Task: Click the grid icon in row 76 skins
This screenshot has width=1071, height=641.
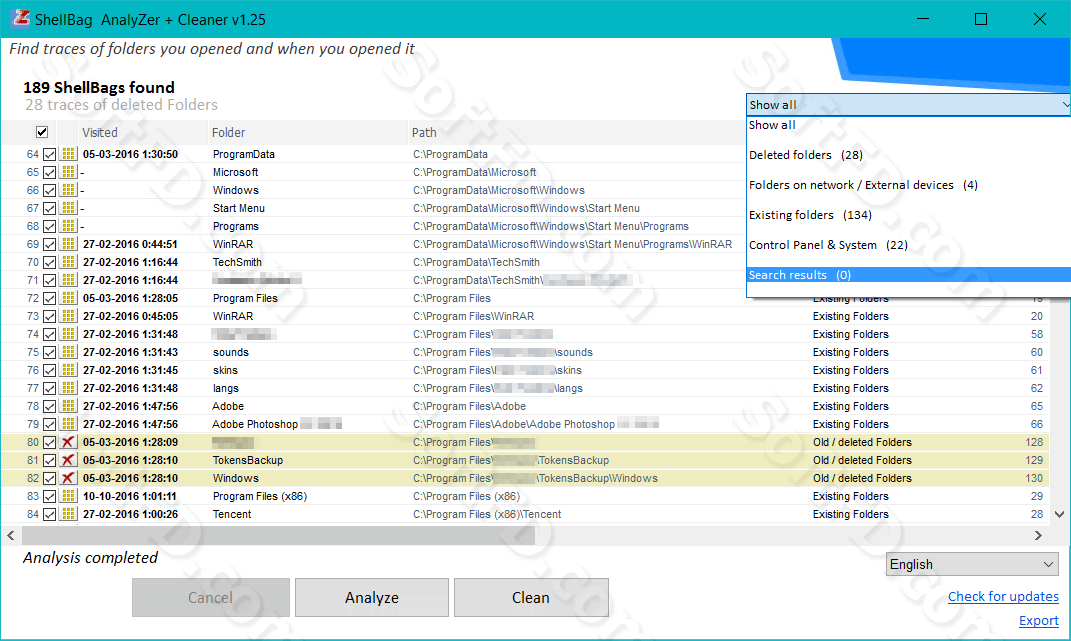Action: 68,370
